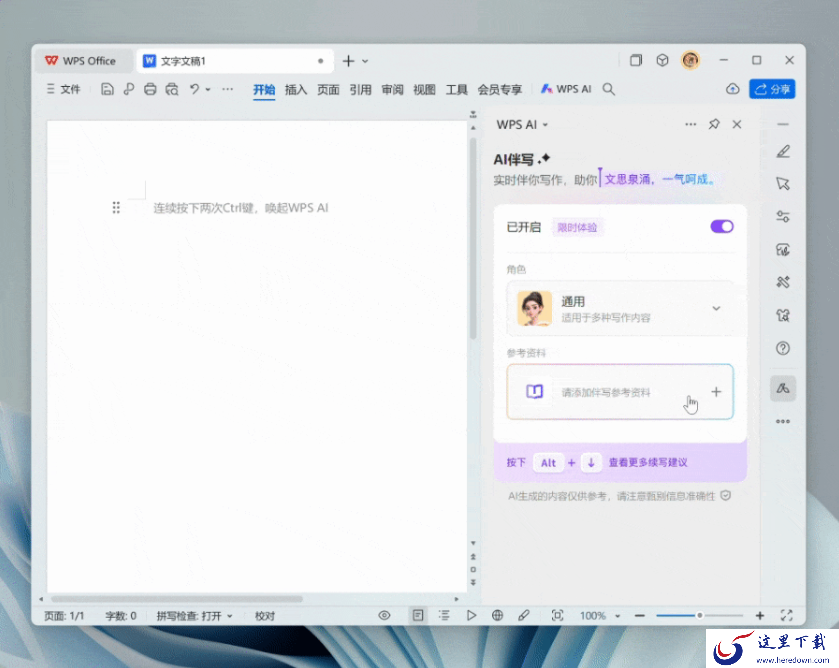Click the stacked windows icon in title bar
The width and height of the screenshot is (839, 668).
click(636, 60)
